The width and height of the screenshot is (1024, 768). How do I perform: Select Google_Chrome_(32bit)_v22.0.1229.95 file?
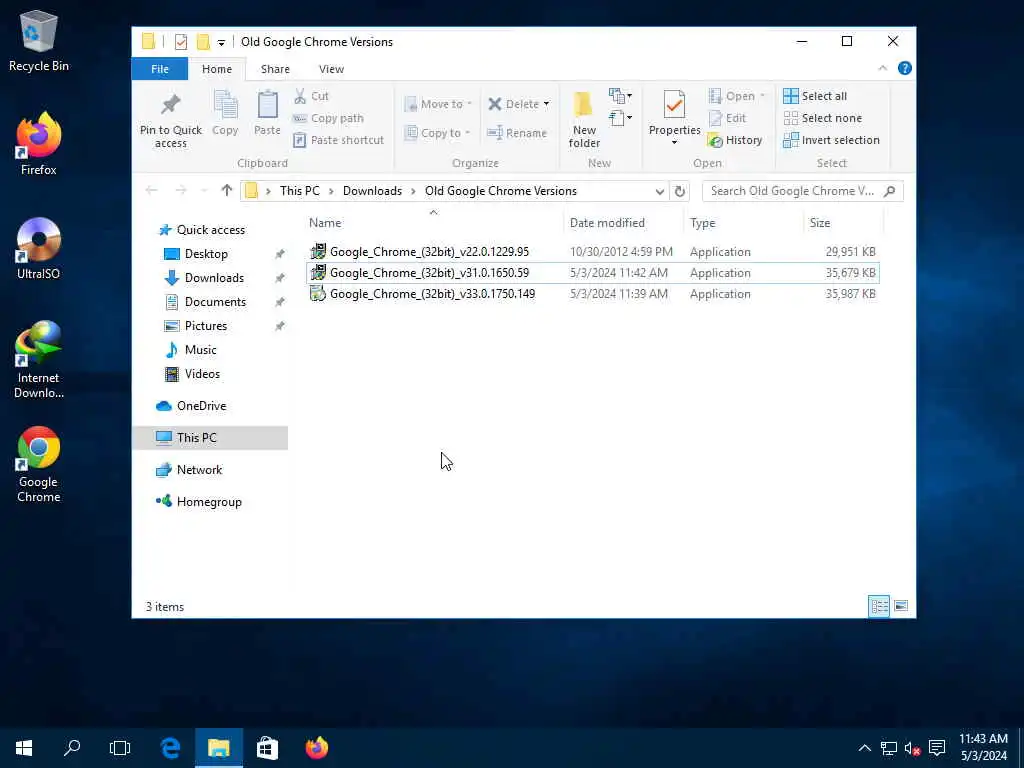coord(593,251)
